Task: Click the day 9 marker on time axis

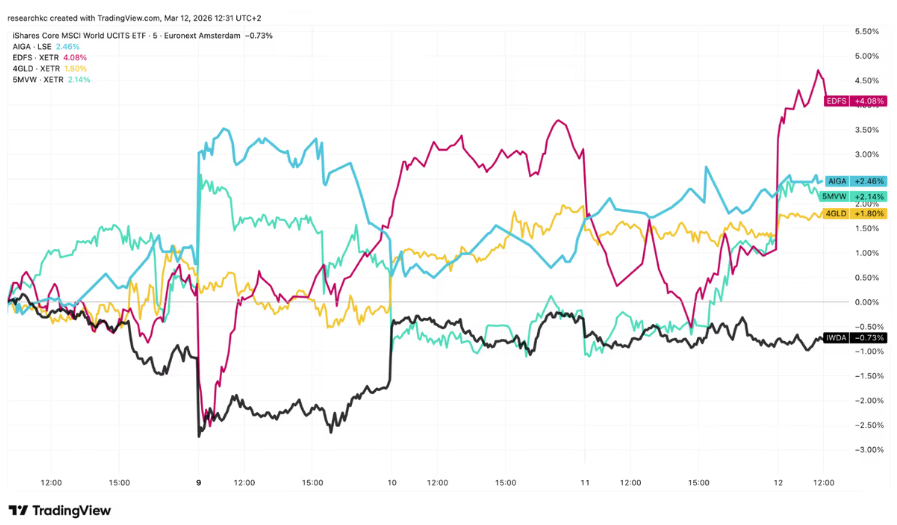Action: tap(199, 482)
